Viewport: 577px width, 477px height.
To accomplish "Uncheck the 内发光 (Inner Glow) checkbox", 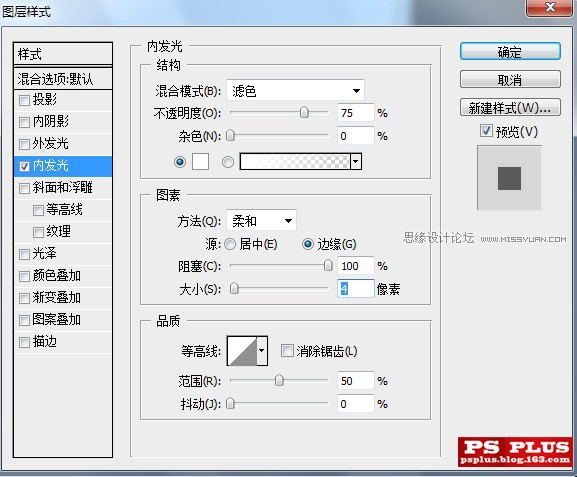I will [x=24, y=166].
